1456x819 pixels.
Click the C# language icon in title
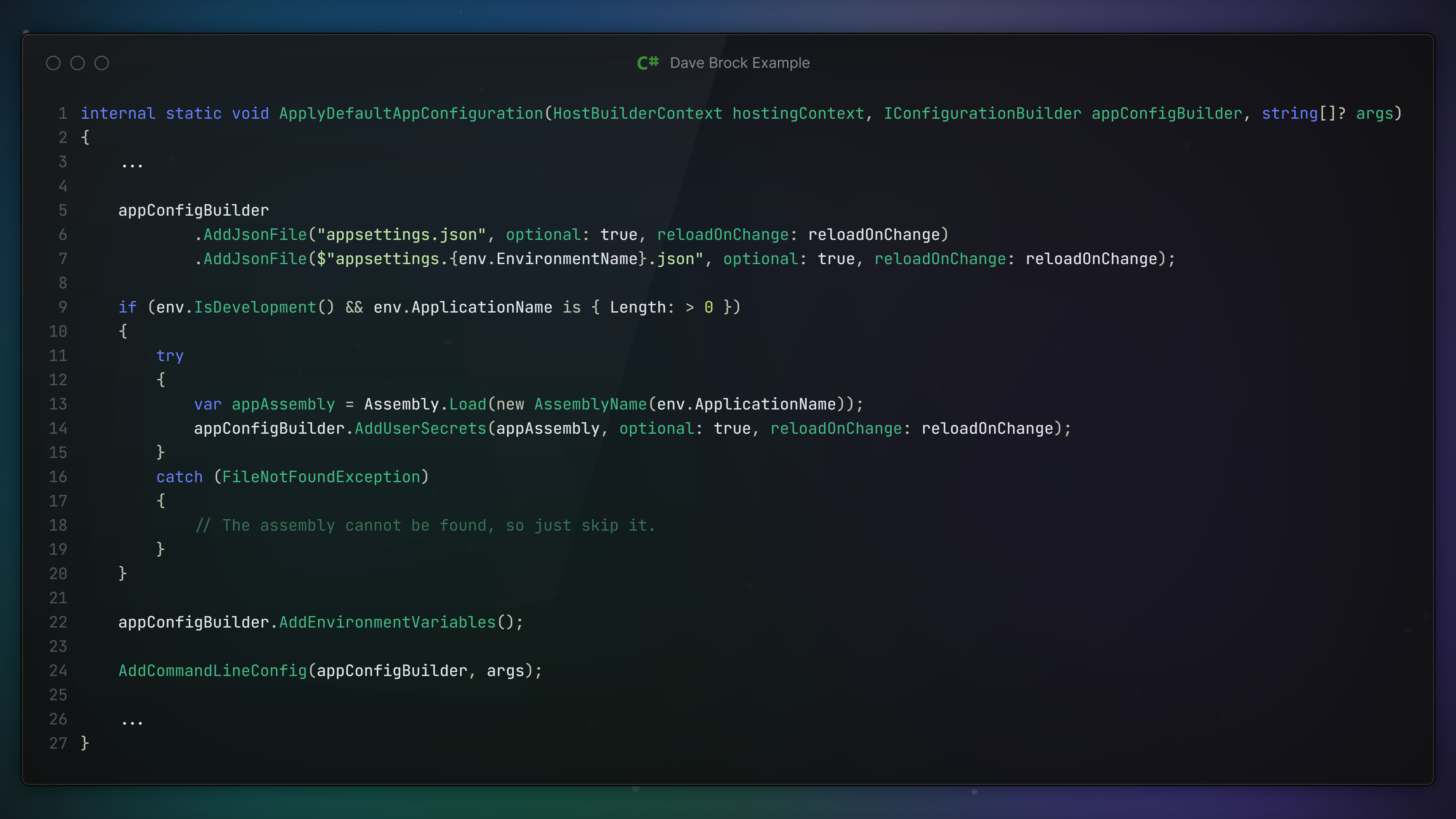[x=648, y=63]
